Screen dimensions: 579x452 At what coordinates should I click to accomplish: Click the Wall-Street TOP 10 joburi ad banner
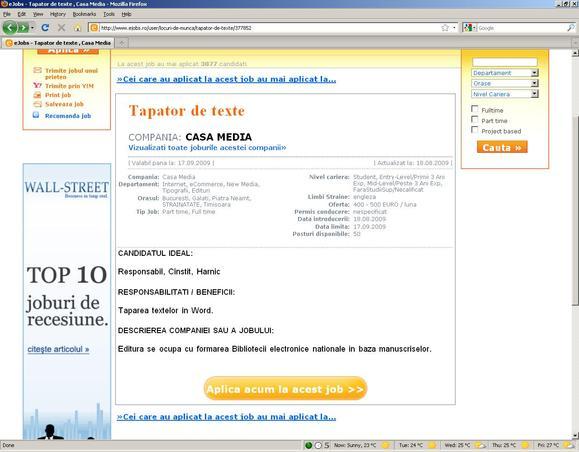coord(67,301)
